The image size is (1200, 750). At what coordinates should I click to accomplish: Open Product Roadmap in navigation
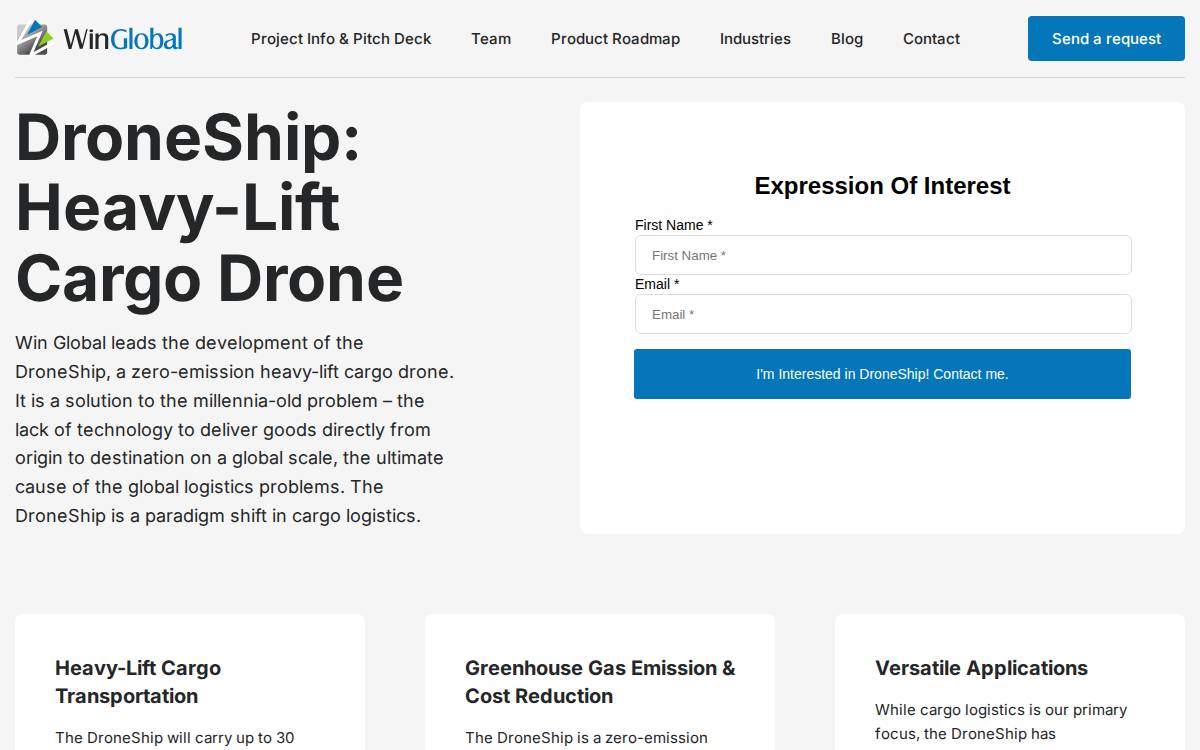click(x=615, y=39)
